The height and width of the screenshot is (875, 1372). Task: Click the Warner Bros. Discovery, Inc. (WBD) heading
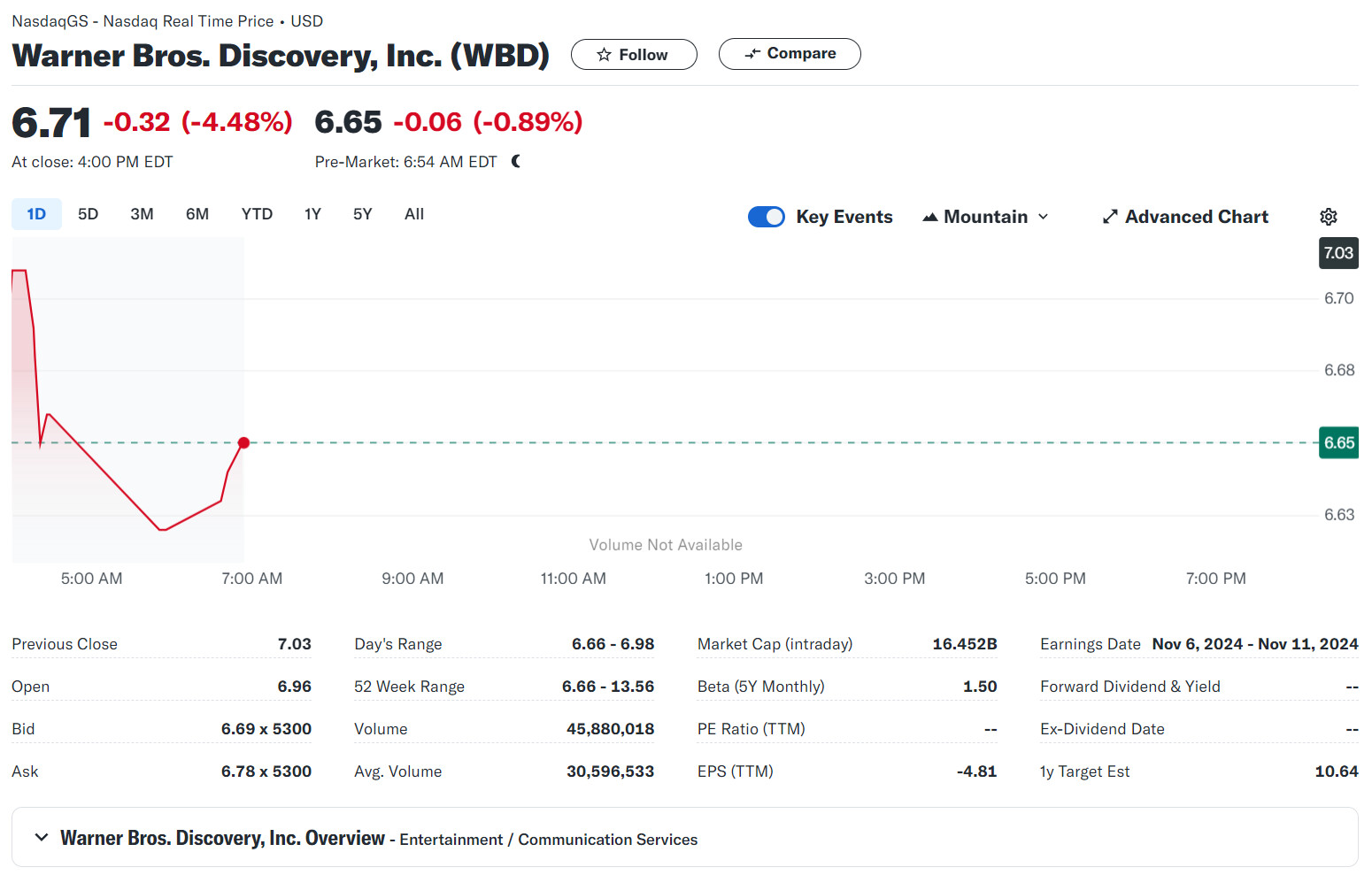pos(281,56)
